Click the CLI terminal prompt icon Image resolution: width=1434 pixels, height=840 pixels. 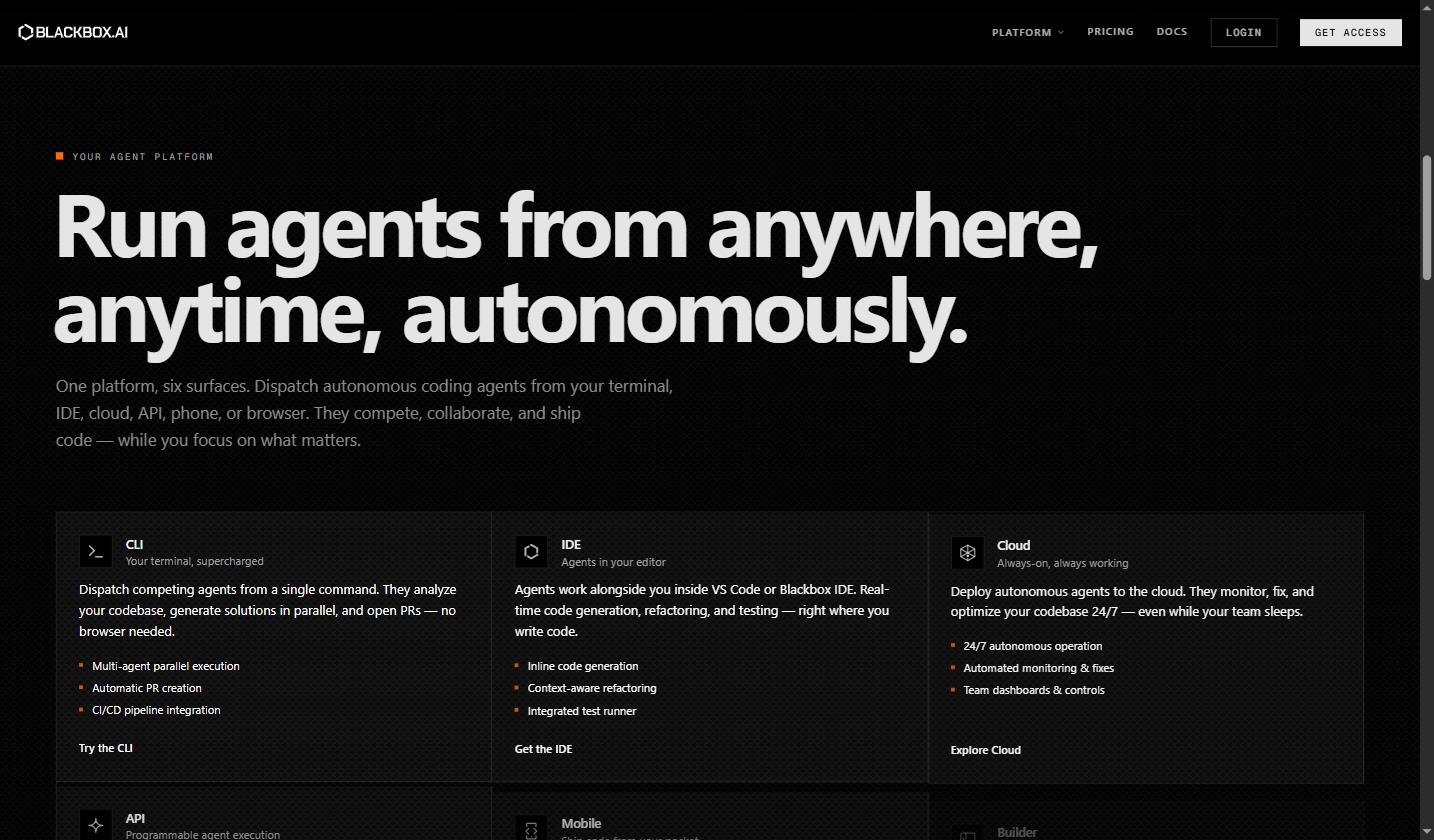[x=96, y=551]
